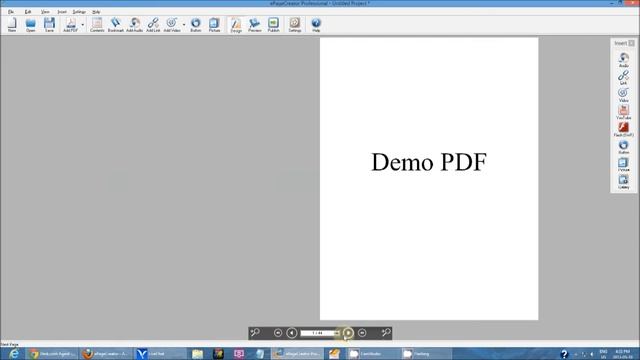Select the Picture tool in the top toolbar

[x=214, y=25]
